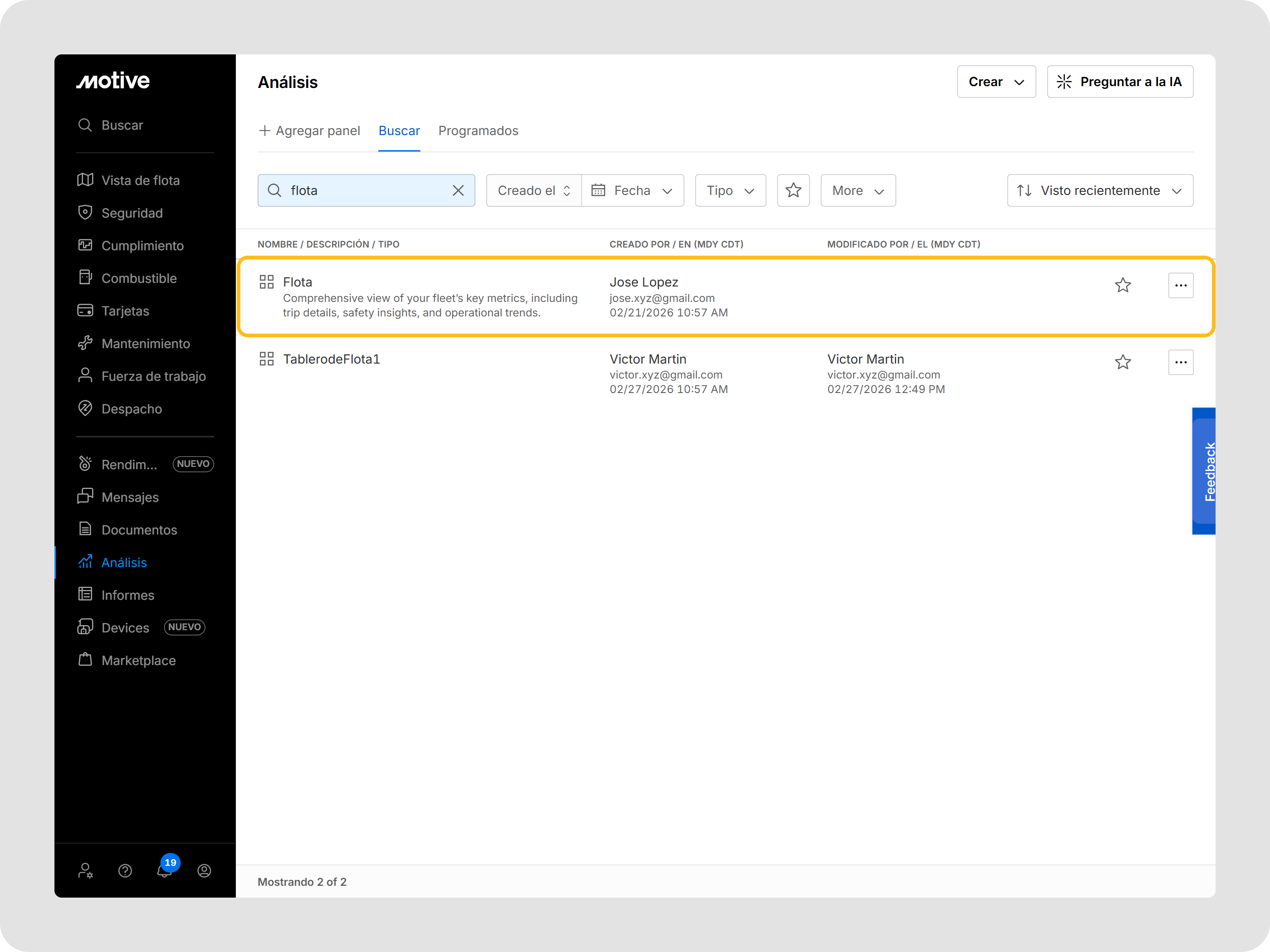This screenshot has height=952, width=1270.
Task: Click the help question mark icon
Action: (125, 870)
